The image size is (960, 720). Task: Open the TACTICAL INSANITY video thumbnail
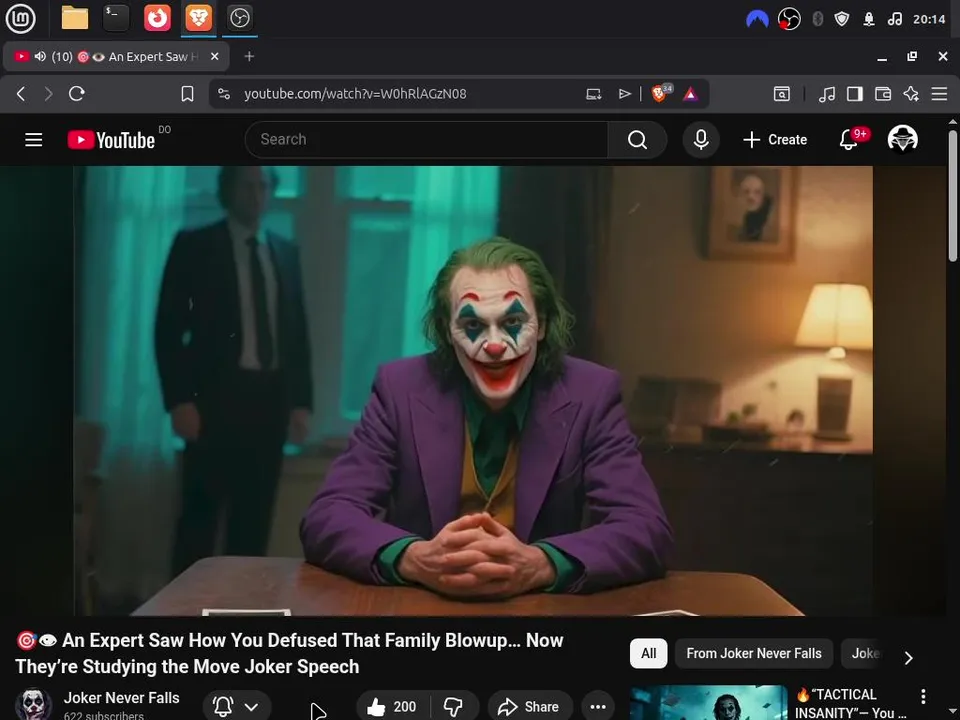point(708,703)
